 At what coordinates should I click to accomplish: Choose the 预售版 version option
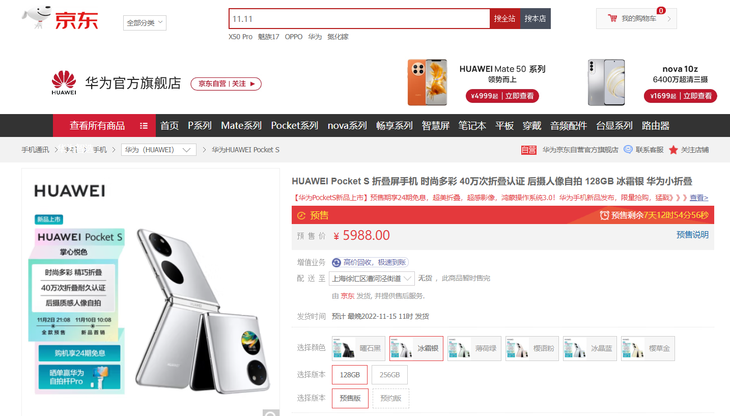[x=350, y=398]
